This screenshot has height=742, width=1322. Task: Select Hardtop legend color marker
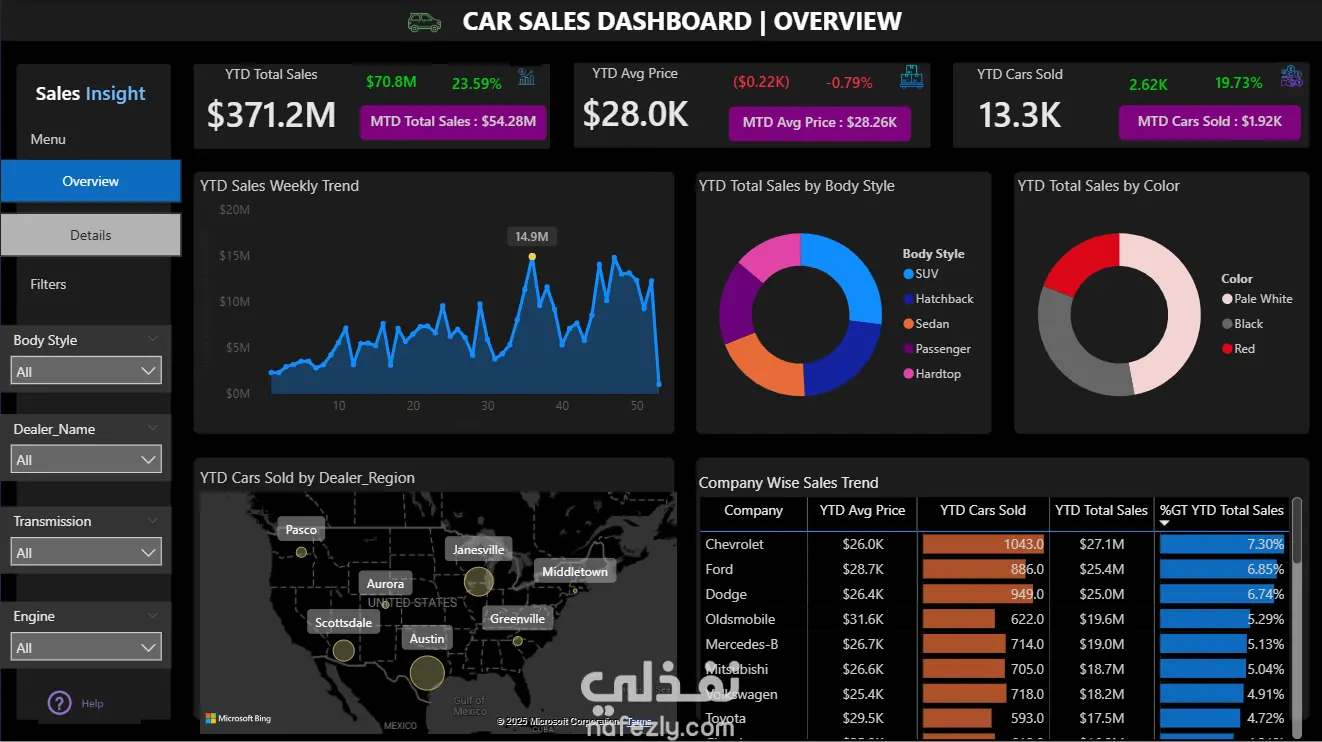pos(908,374)
